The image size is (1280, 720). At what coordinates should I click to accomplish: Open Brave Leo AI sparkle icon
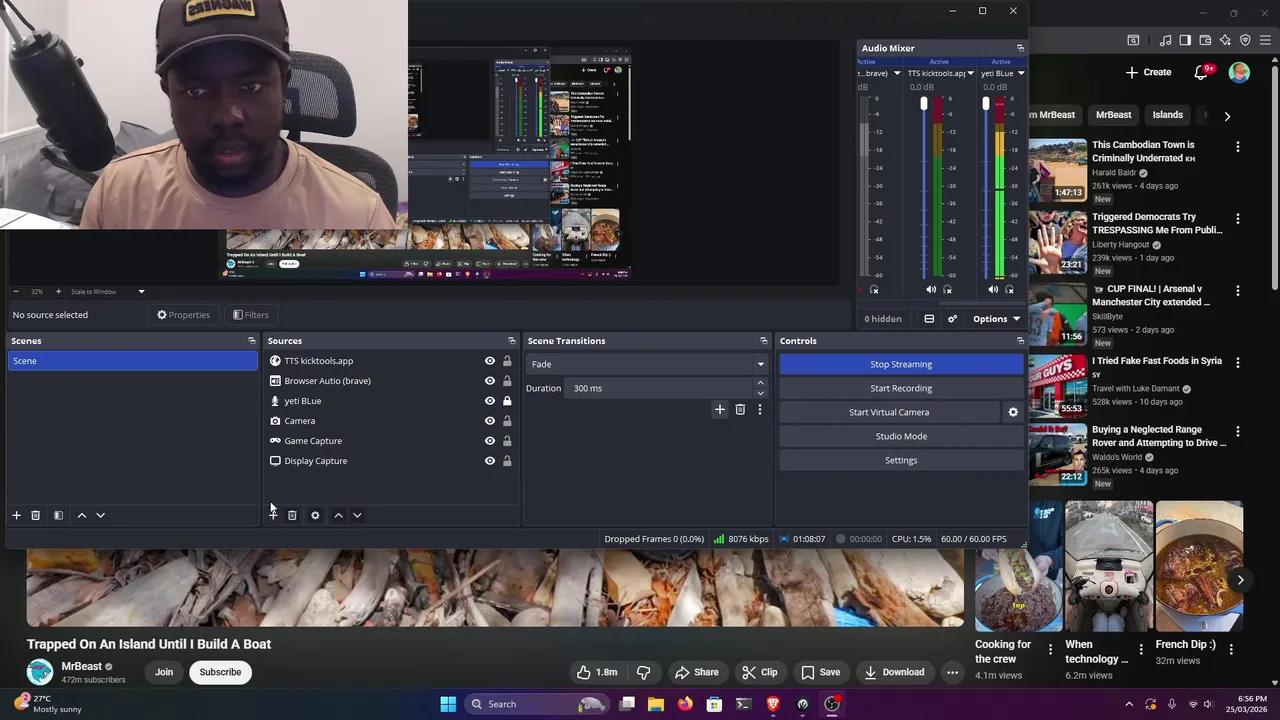point(1225,40)
